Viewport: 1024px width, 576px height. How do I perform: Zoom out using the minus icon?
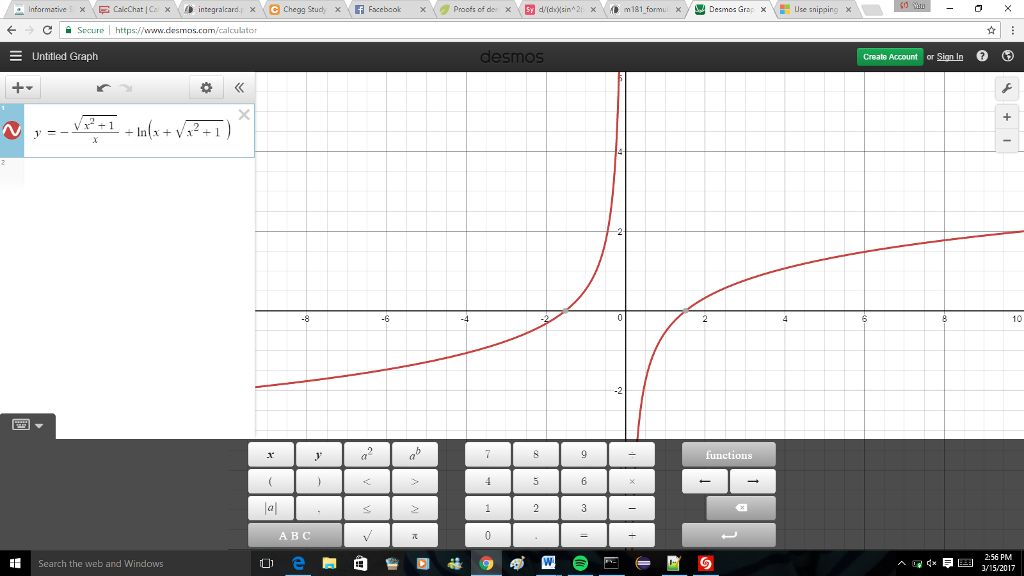tap(1006, 141)
